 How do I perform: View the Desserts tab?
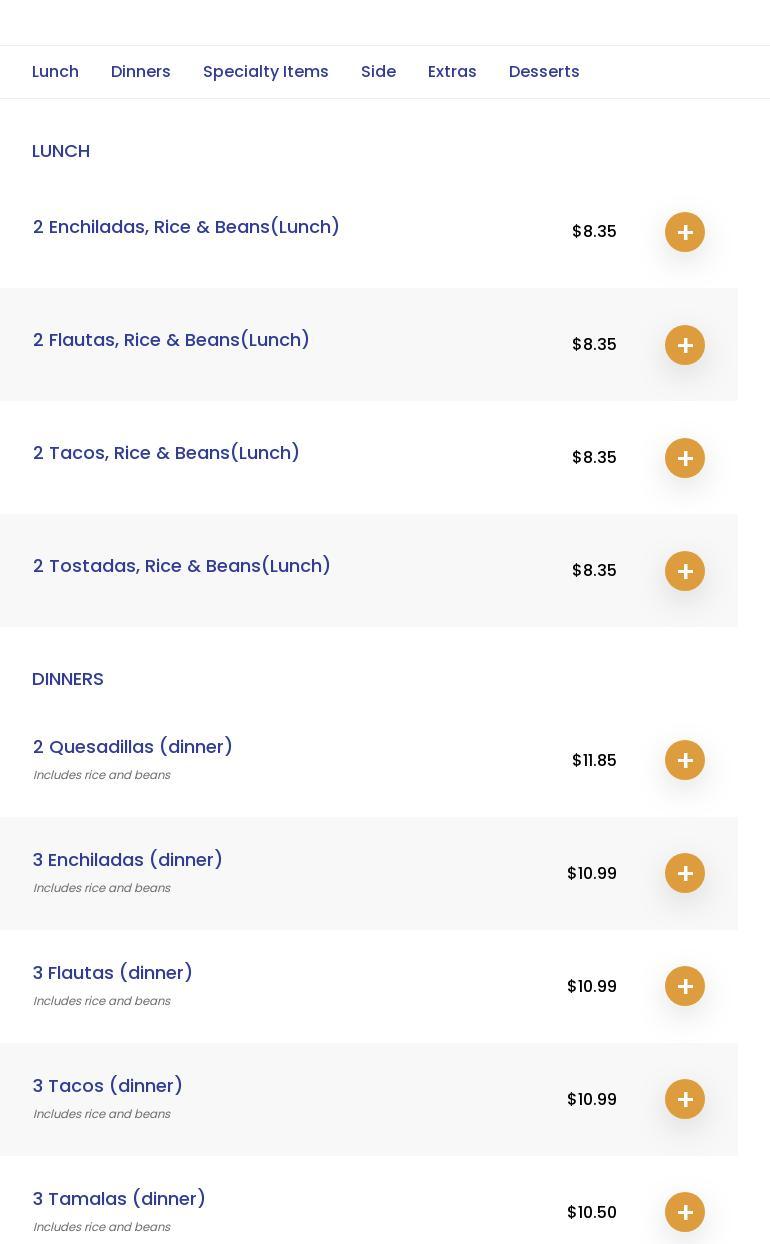[x=544, y=72]
